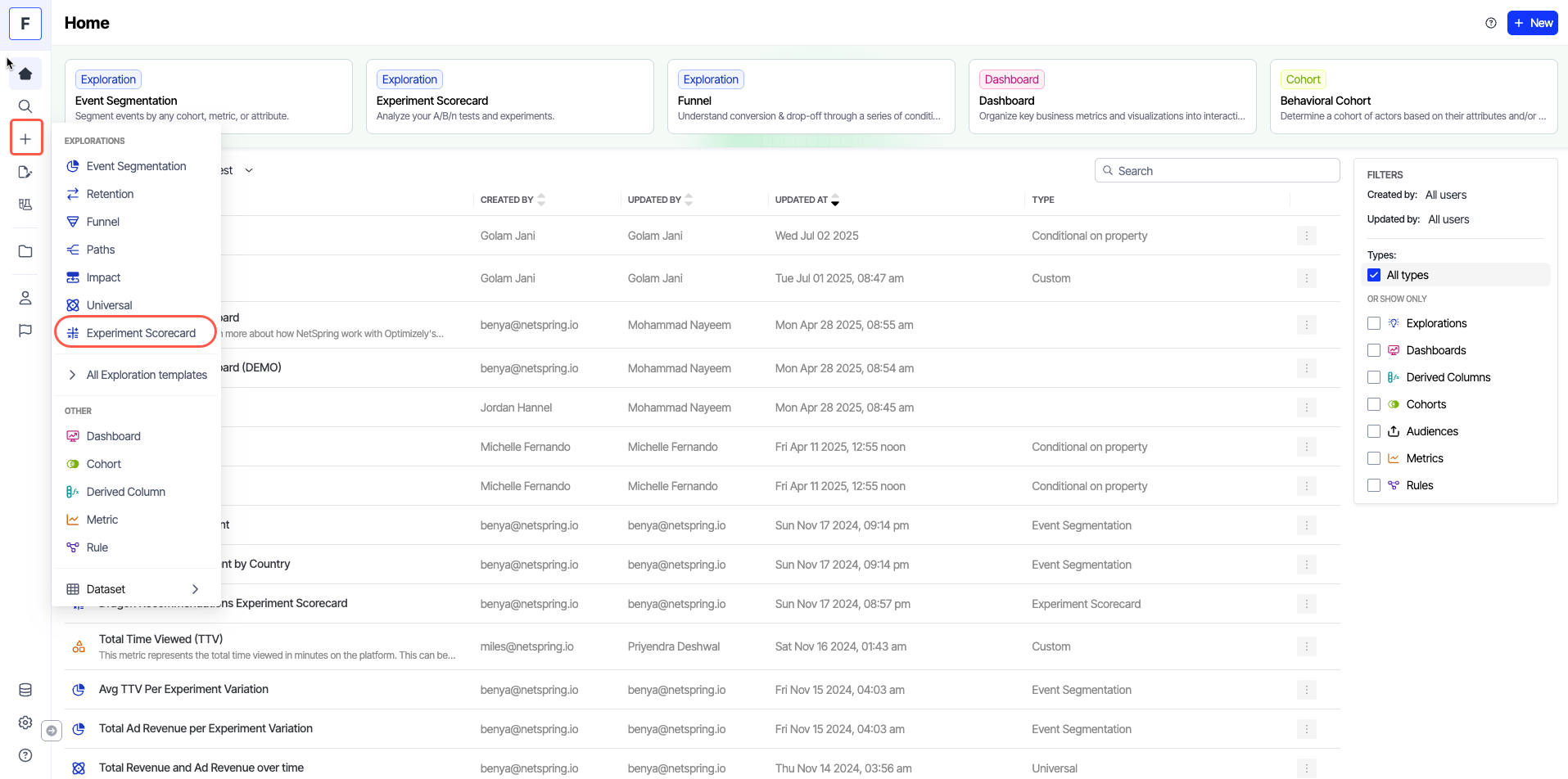Screen dimensions: 1568x779
Task: Open the Dashboard template card
Action: 1113,97
